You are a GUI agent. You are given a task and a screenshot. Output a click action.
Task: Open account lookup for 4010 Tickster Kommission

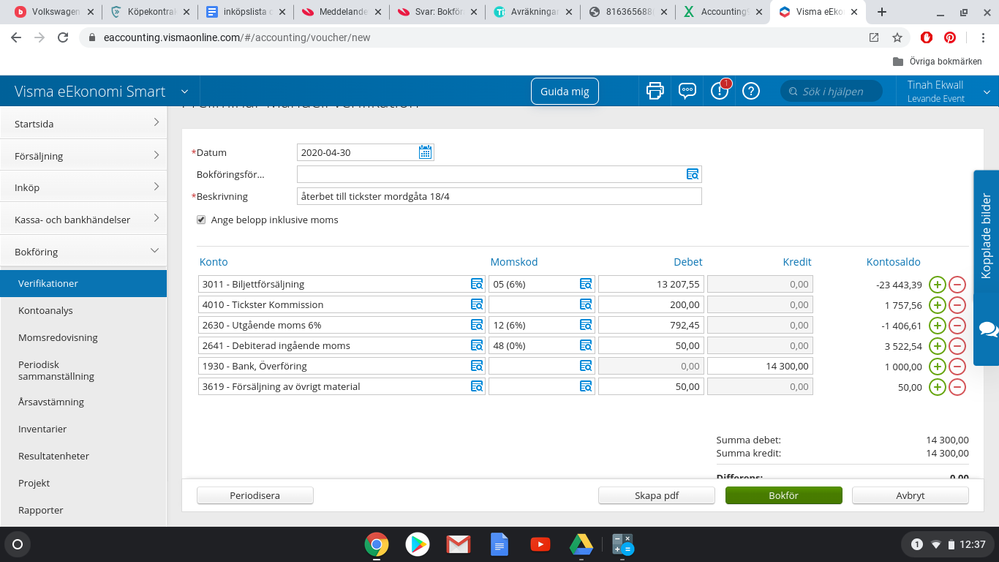[x=477, y=305]
